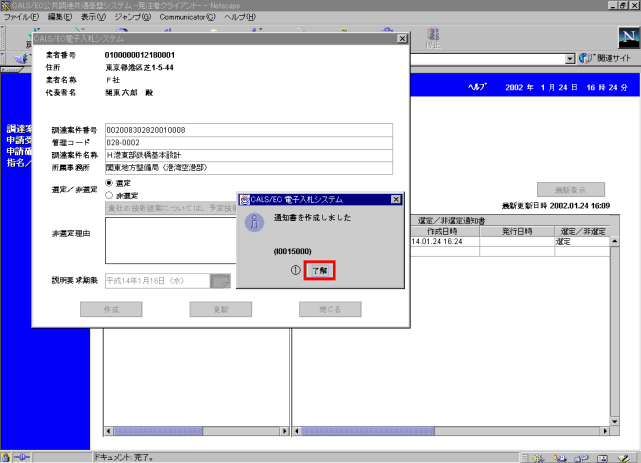The width and height of the screenshot is (641, 463).
Task: Open the Communicator menu
Action: (x=188, y=17)
